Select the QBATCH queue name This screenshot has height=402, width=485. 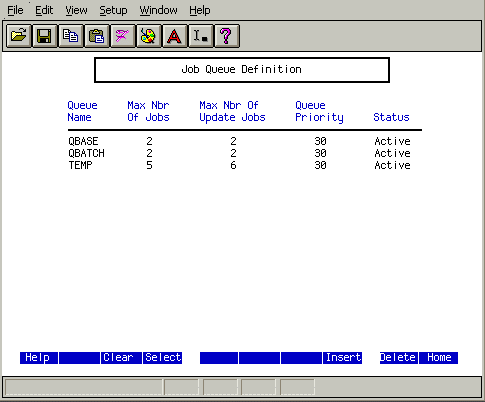(x=86, y=153)
